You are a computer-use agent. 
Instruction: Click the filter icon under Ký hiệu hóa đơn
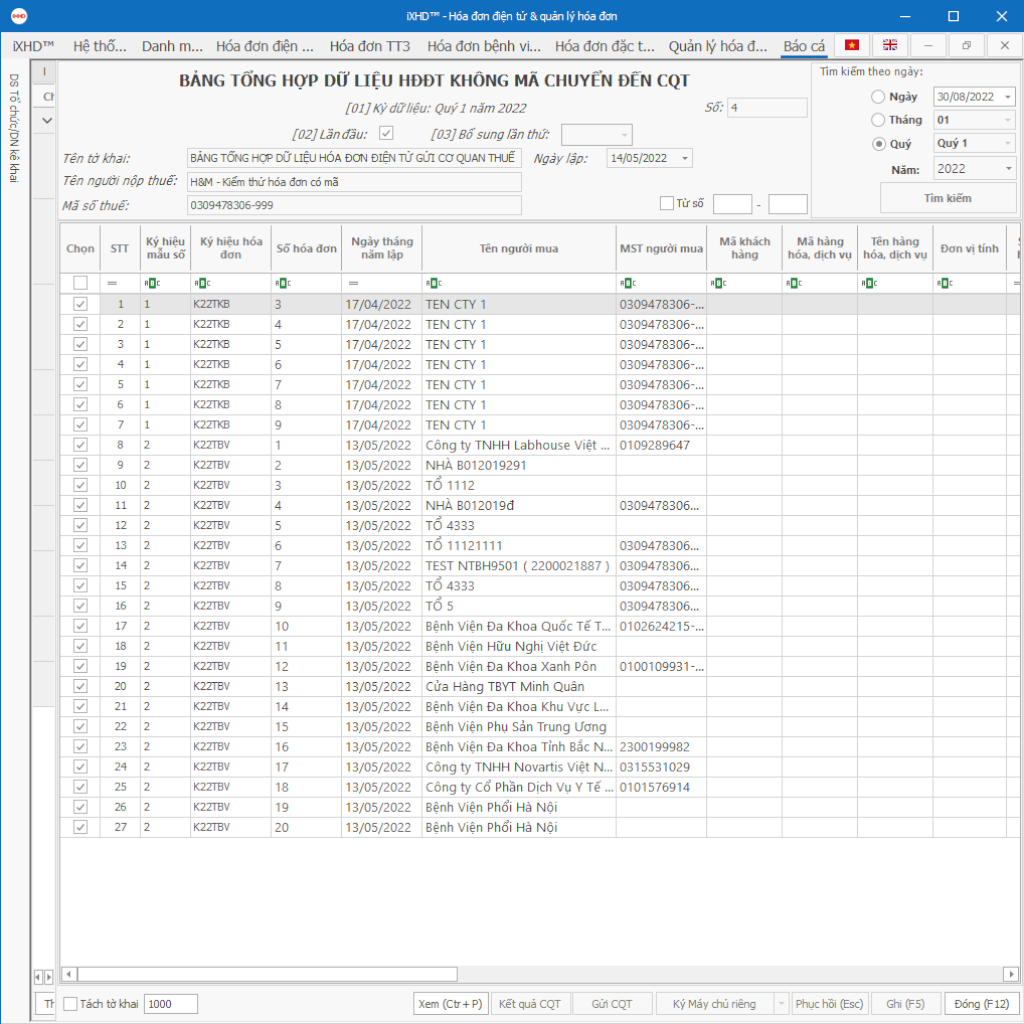click(x=202, y=283)
